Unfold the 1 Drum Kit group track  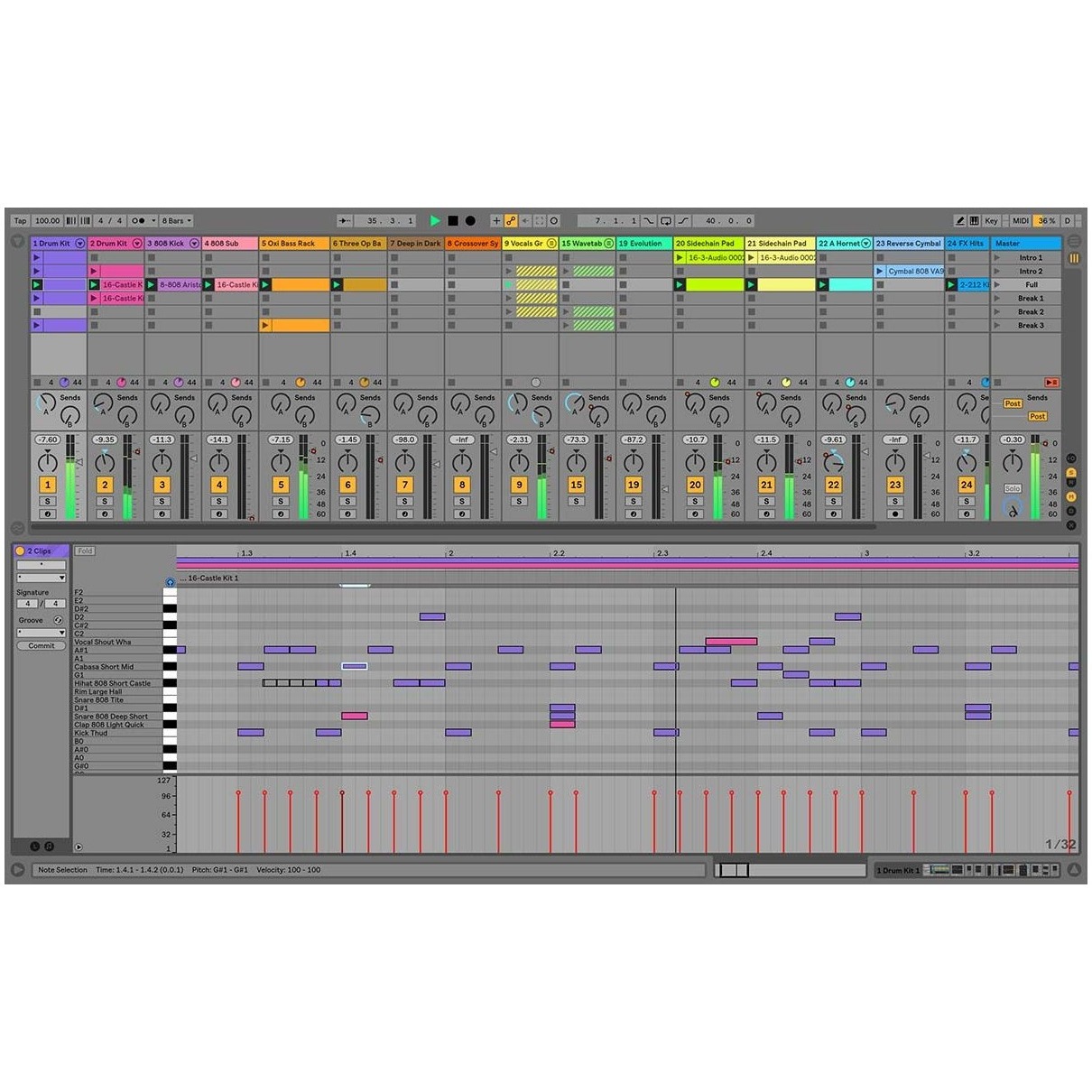coord(79,244)
